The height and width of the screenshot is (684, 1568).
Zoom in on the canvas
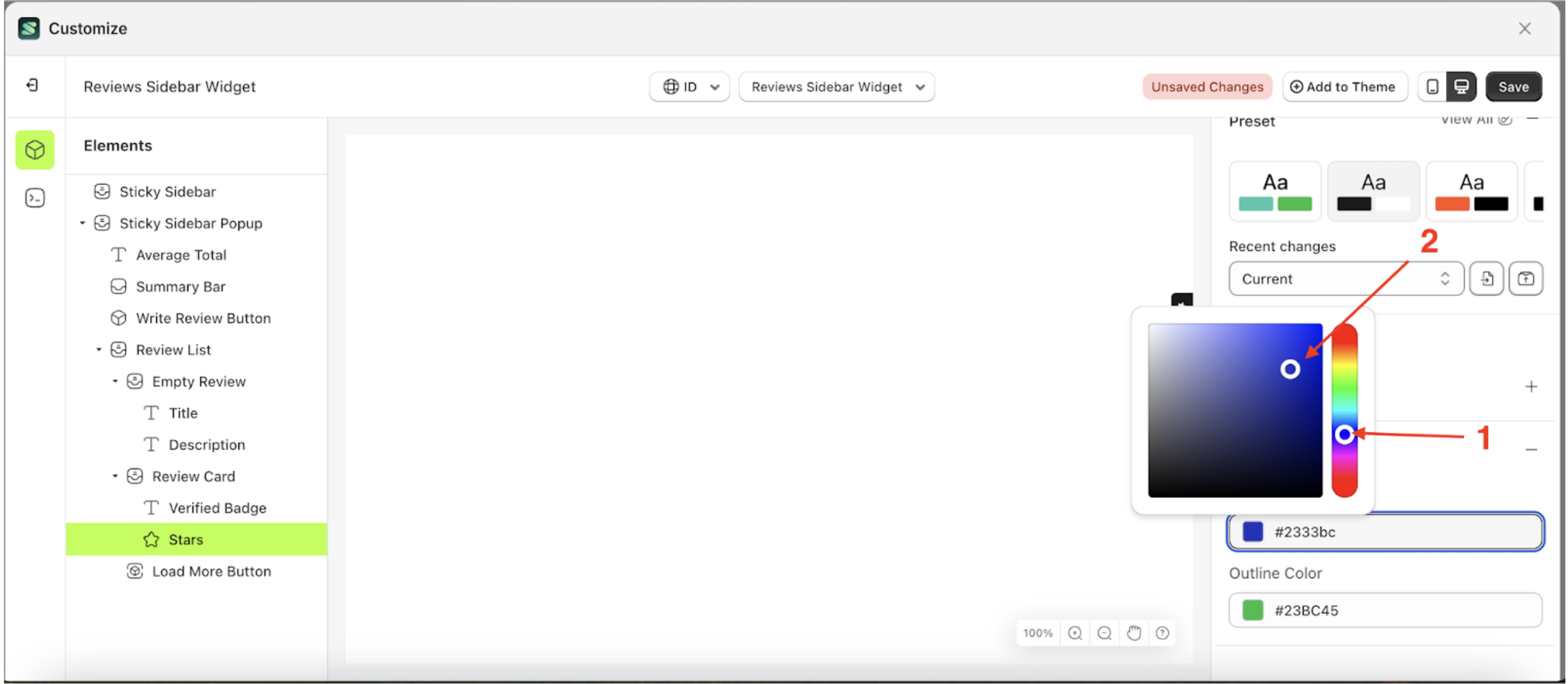[x=1075, y=633]
